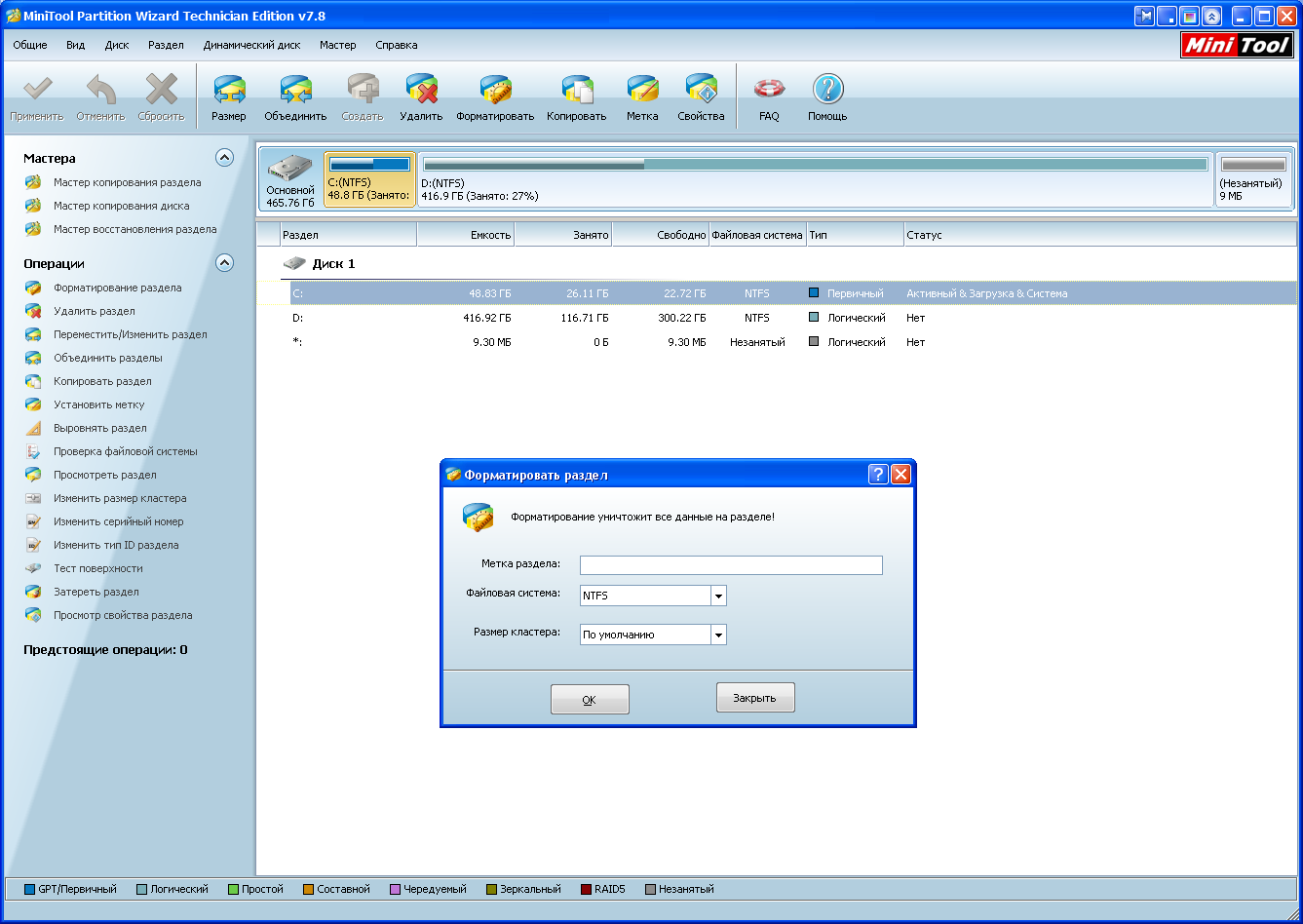
Task: Open the FAQ lifebuoy icon
Action: (769, 90)
